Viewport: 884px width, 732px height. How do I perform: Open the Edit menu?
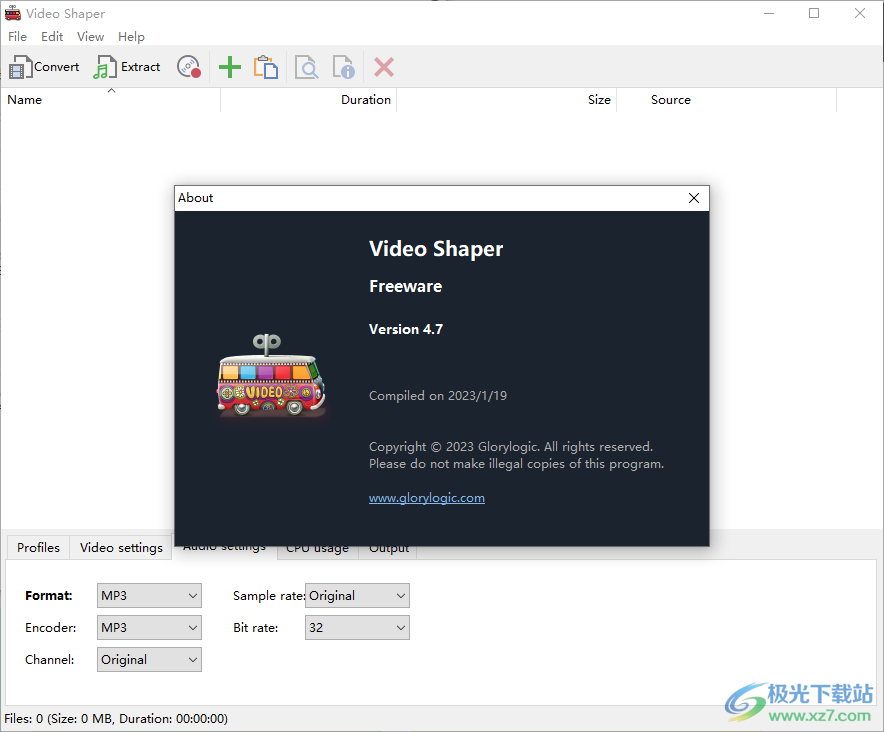click(x=52, y=37)
